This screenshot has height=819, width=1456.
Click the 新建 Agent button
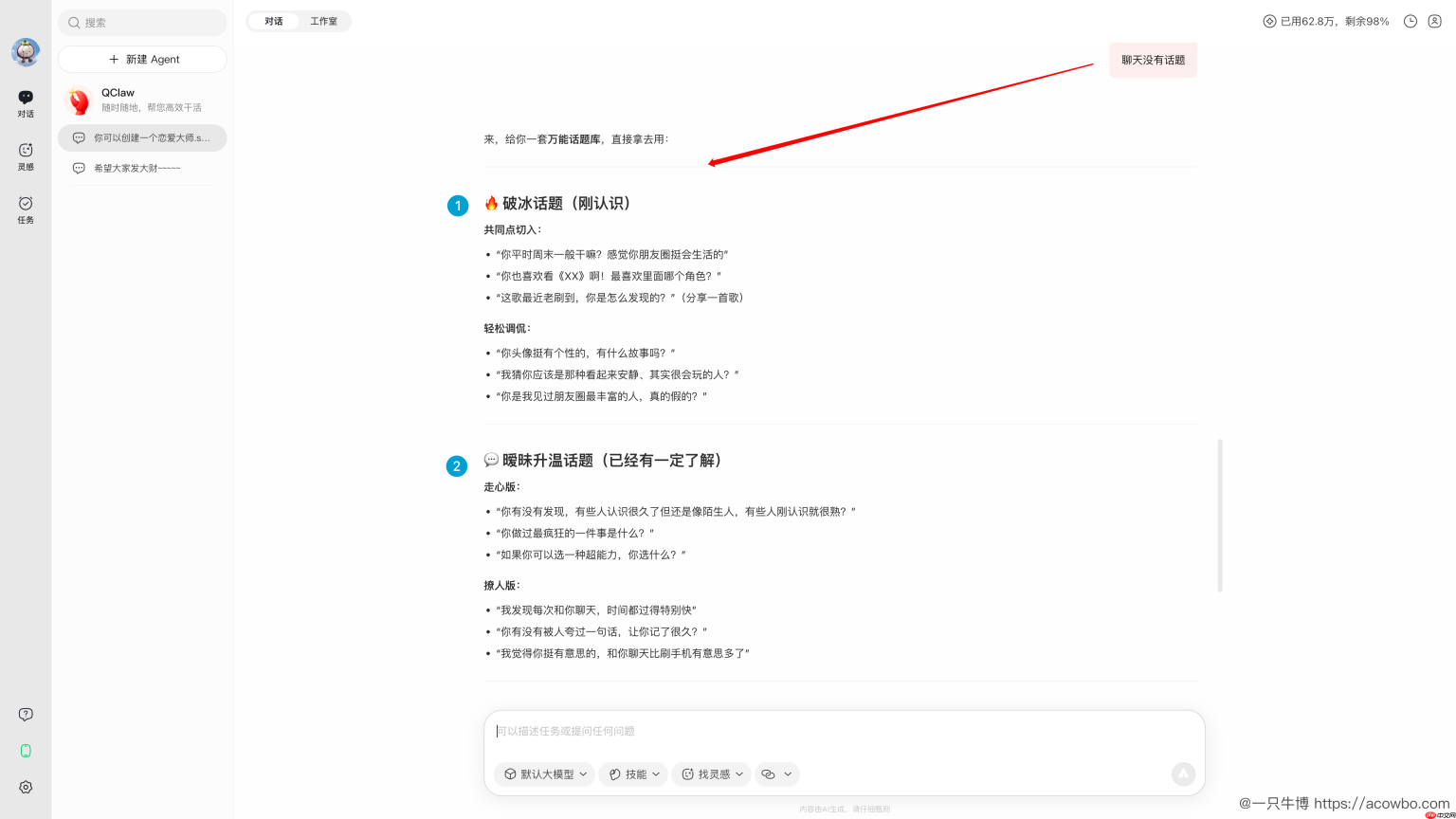tap(142, 59)
